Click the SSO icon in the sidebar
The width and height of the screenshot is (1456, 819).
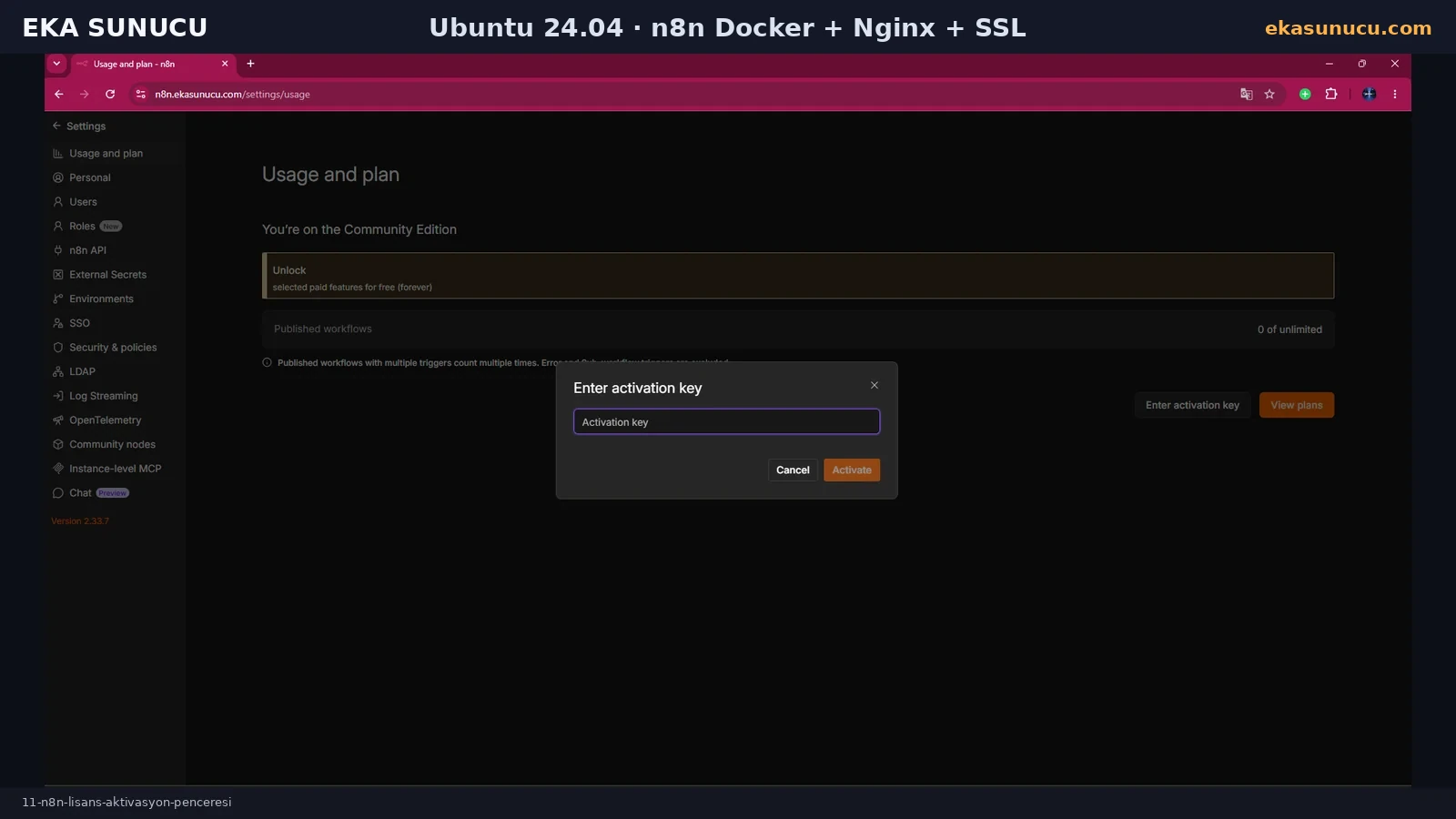tap(58, 323)
